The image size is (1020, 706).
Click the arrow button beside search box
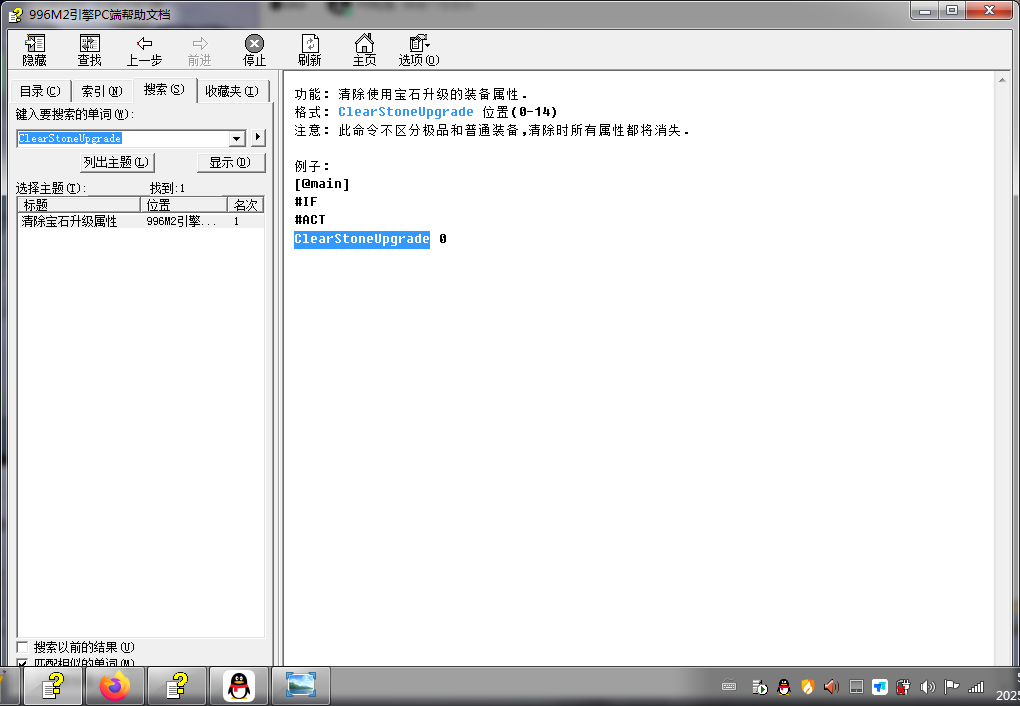258,138
